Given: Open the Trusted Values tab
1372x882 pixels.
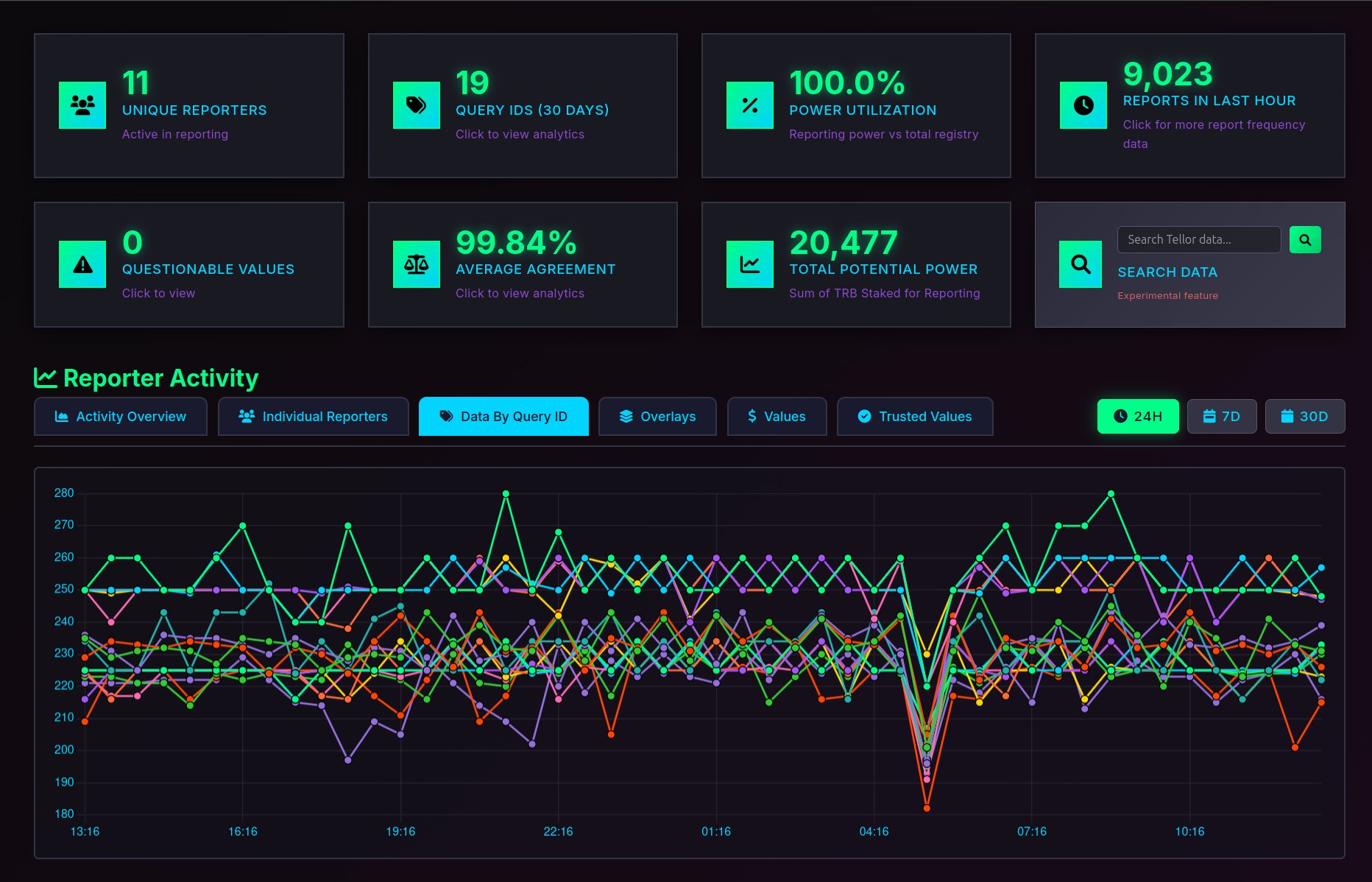Looking at the screenshot, I should (915, 417).
